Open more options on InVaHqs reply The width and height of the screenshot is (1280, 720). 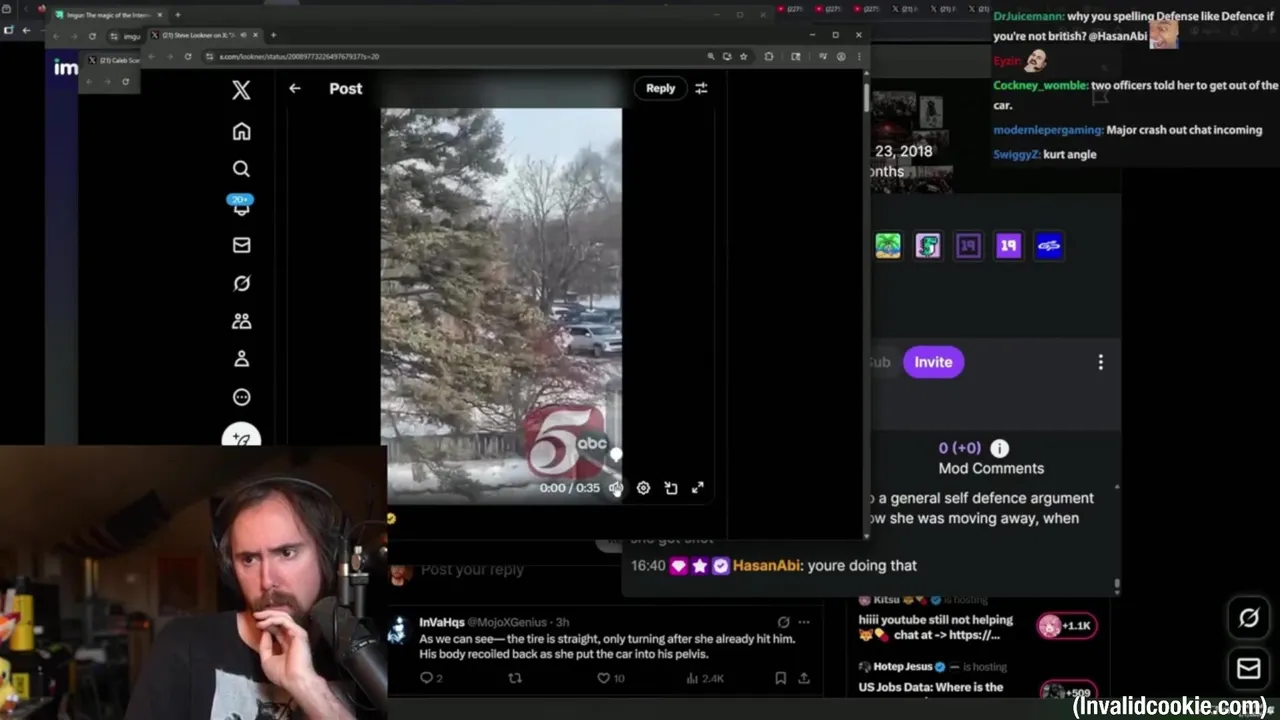coord(804,622)
